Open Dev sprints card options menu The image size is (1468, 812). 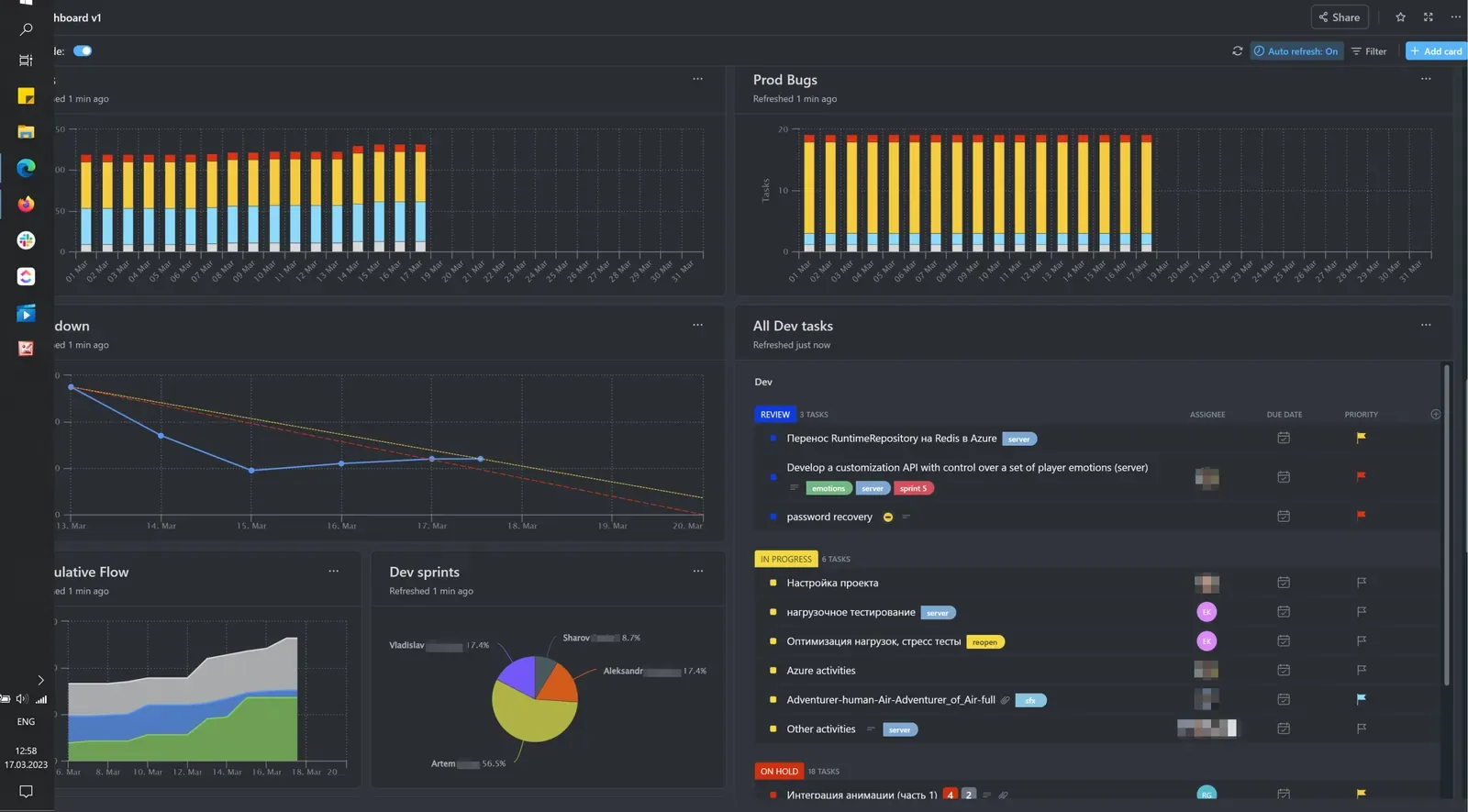pos(698,571)
